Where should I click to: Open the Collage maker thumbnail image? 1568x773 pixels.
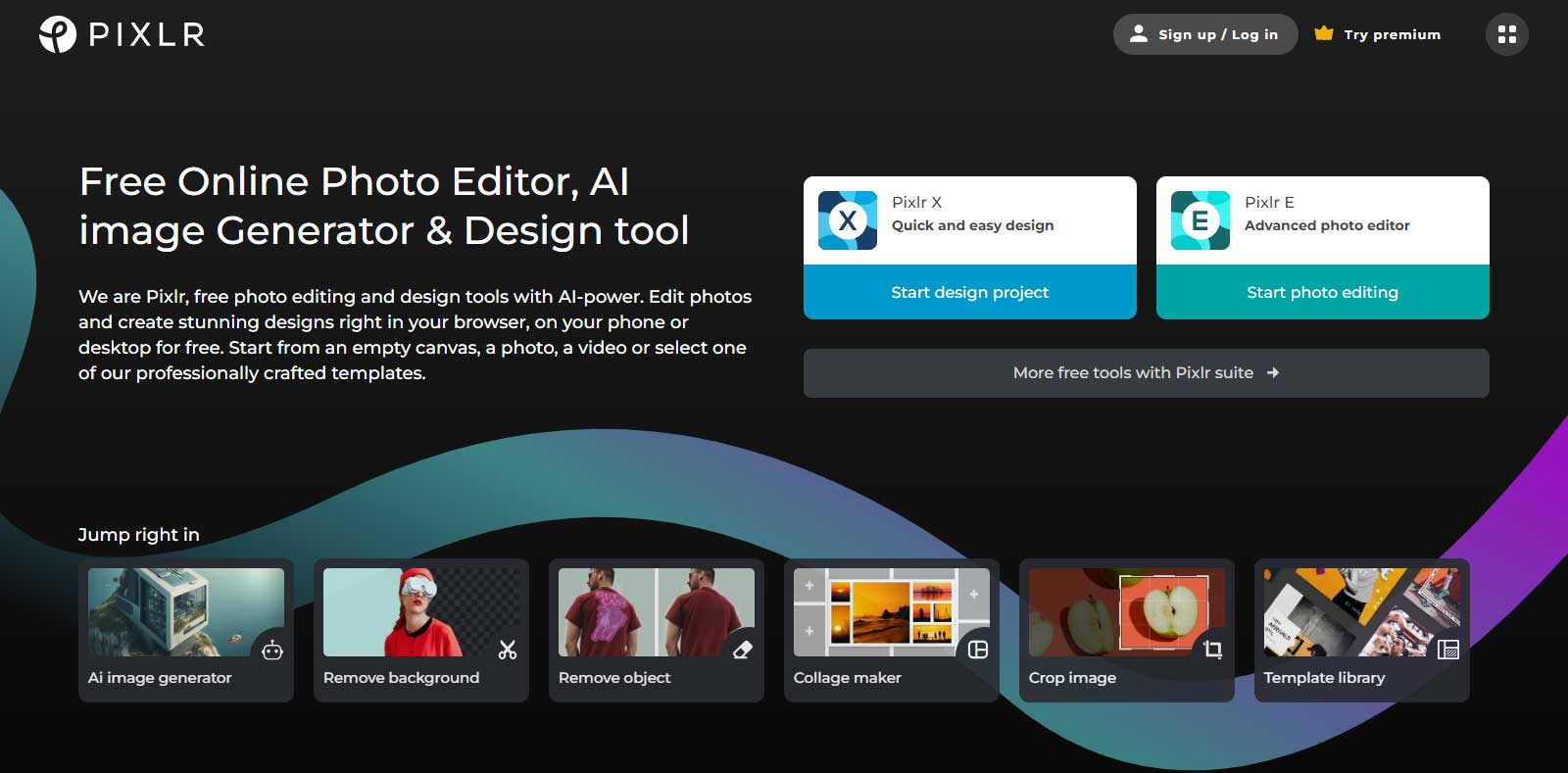pos(892,612)
